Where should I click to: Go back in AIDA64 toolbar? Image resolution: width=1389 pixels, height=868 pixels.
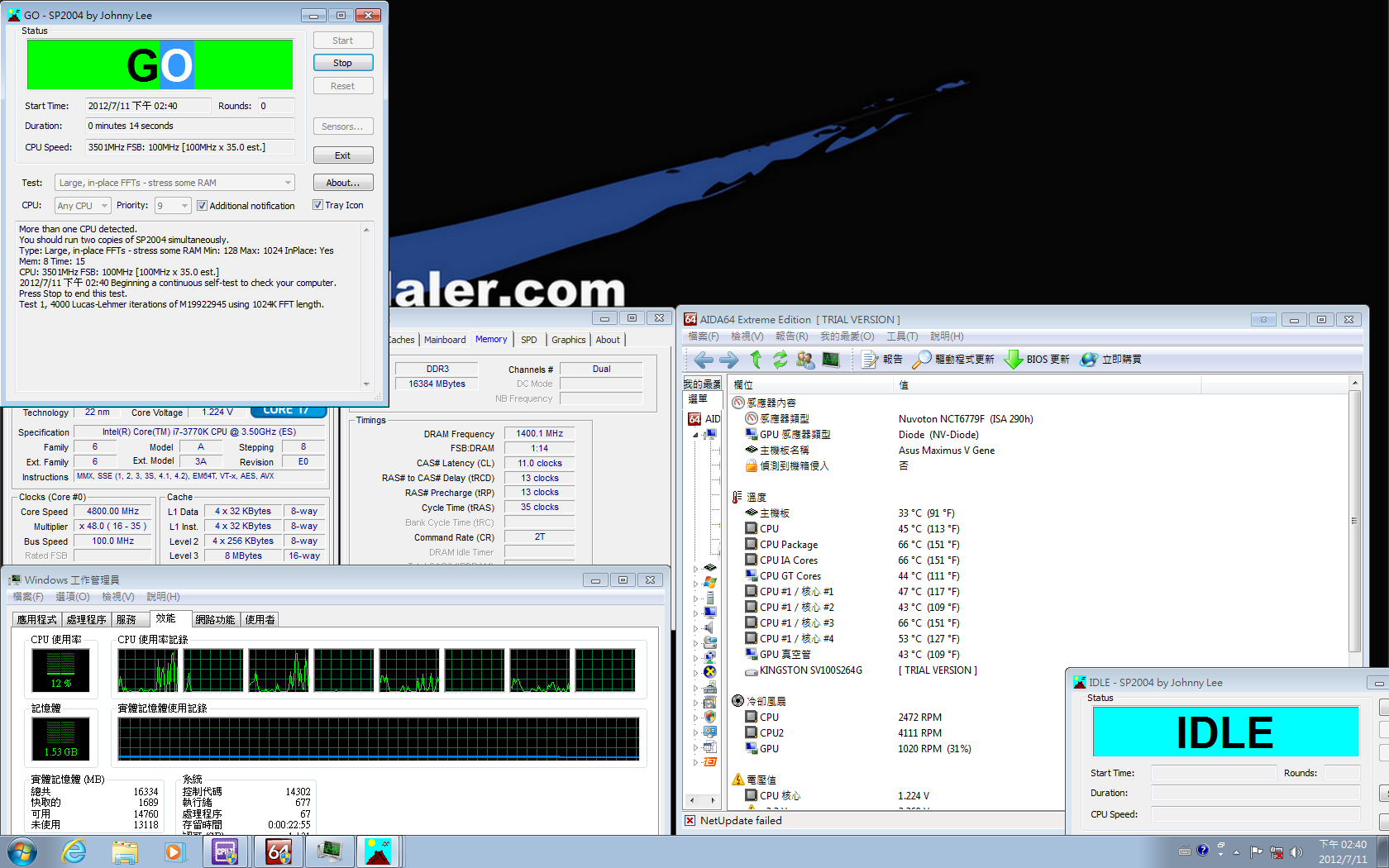704,360
